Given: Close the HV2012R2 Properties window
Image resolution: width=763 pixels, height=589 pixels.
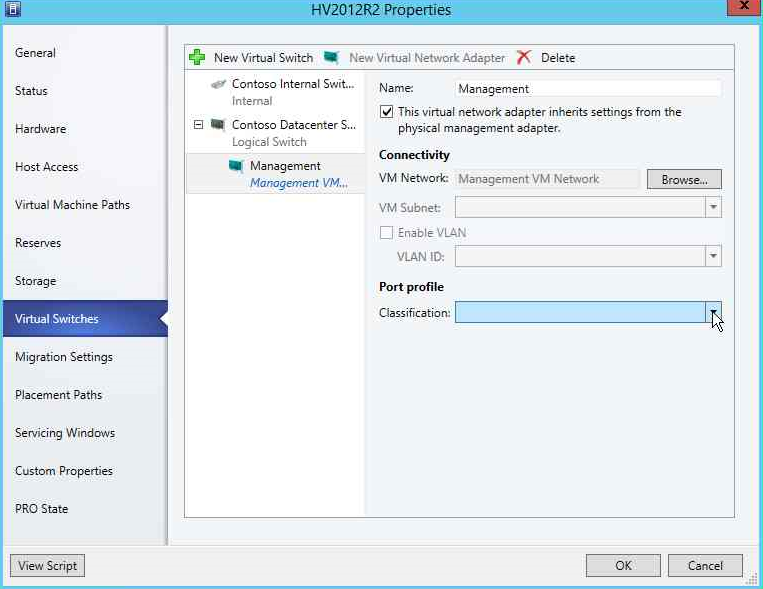Looking at the screenshot, I should click(744, 7).
